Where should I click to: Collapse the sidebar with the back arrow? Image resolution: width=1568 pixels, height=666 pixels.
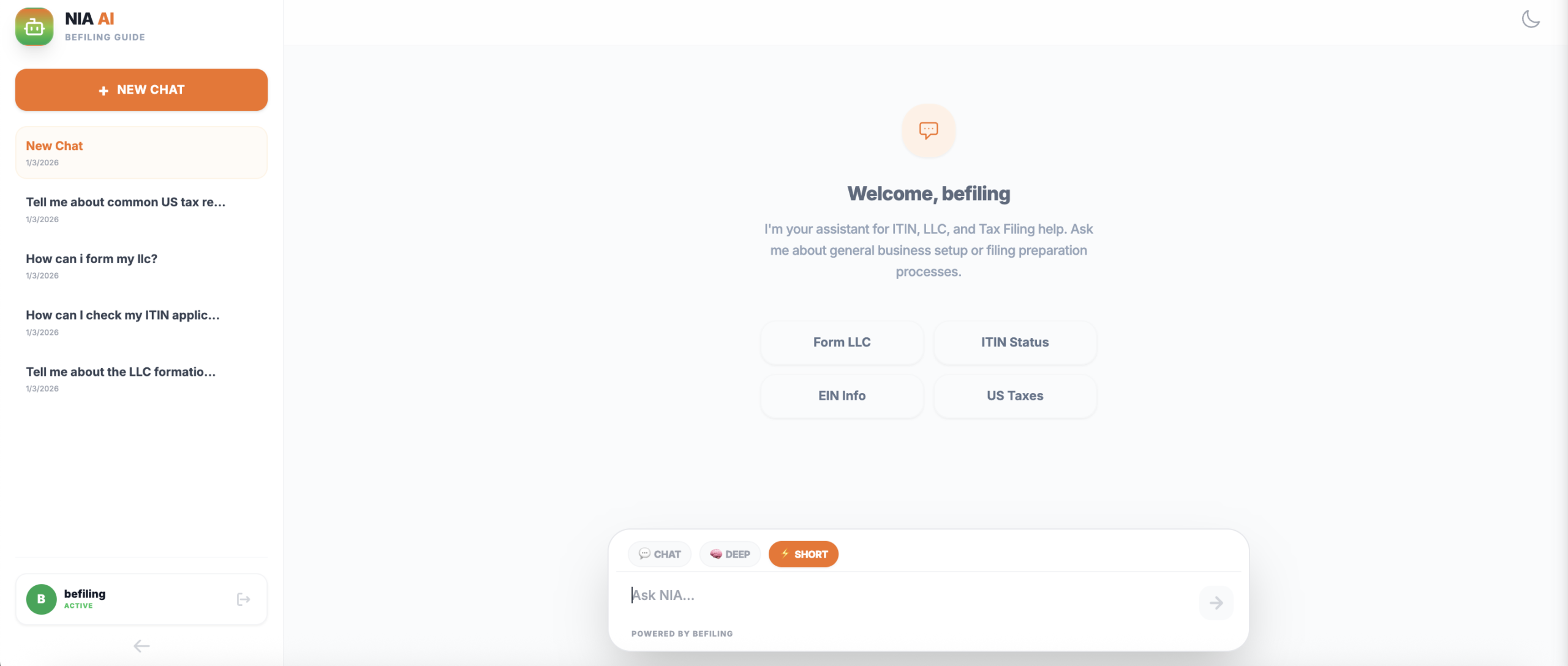click(x=141, y=646)
